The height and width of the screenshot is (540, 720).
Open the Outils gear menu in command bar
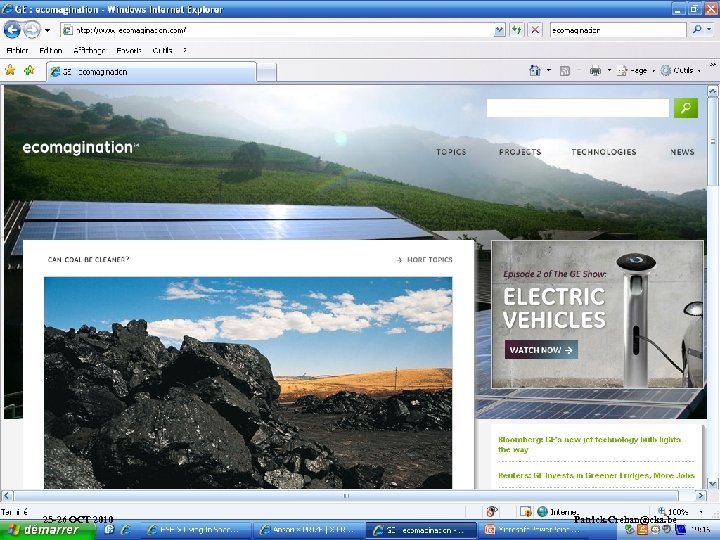(681, 71)
